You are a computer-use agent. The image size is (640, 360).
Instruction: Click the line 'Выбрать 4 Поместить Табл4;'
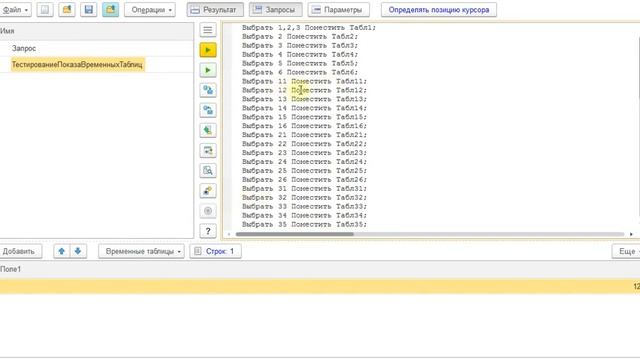[x=300, y=55]
